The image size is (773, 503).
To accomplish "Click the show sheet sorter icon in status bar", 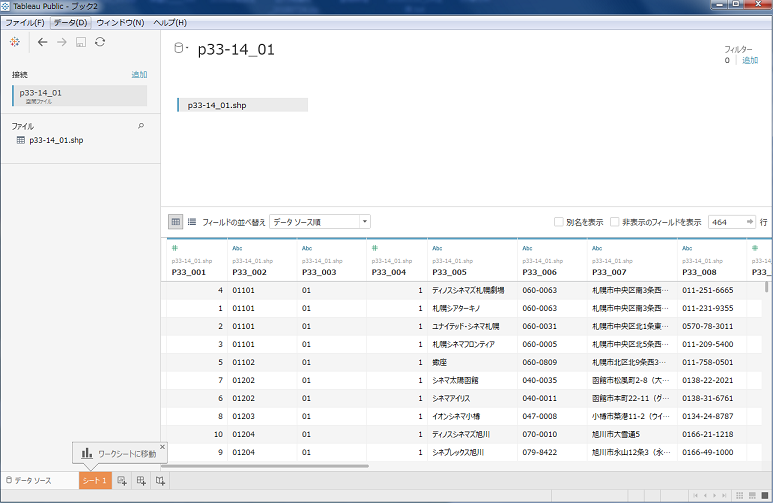I will [x=739, y=496].
